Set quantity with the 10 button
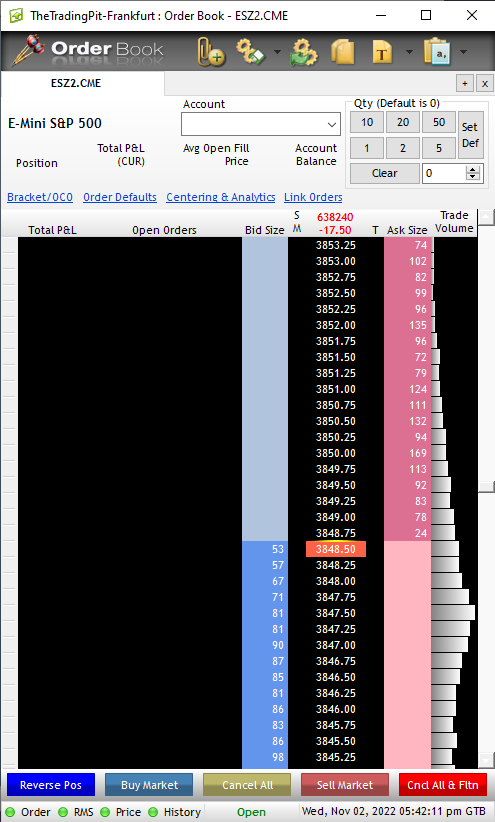Viewport: 495px width, 822px height. point(367,122)
